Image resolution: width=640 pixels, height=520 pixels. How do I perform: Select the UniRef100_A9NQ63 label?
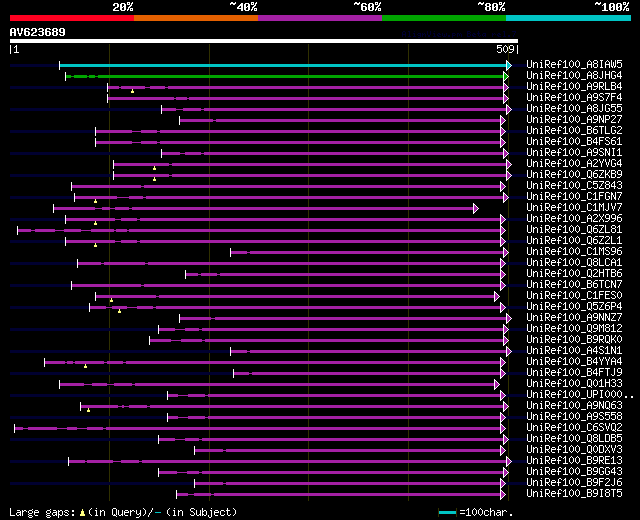[x=574, y=406]
